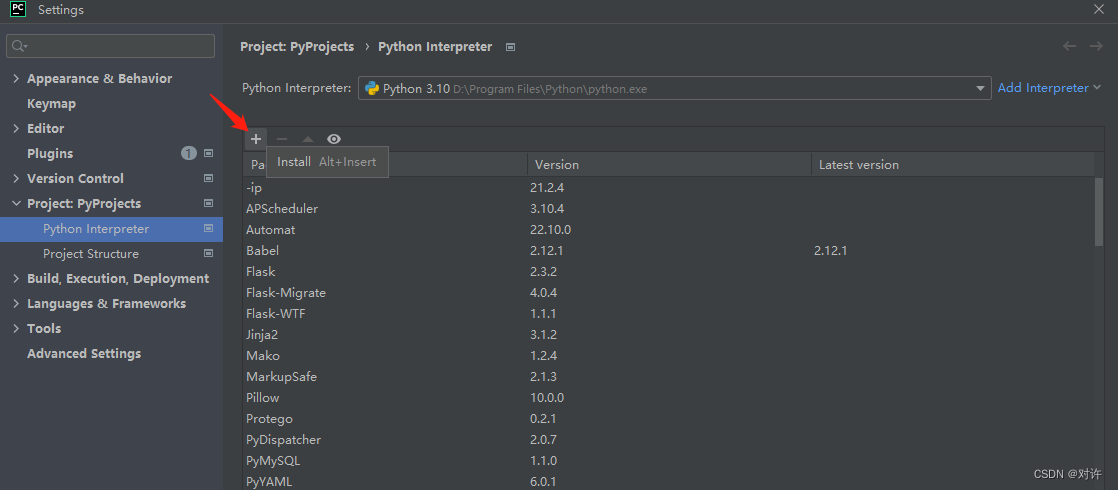
Task: Click Pillow version 10.0.0 cell
Action: pos(547,397)
